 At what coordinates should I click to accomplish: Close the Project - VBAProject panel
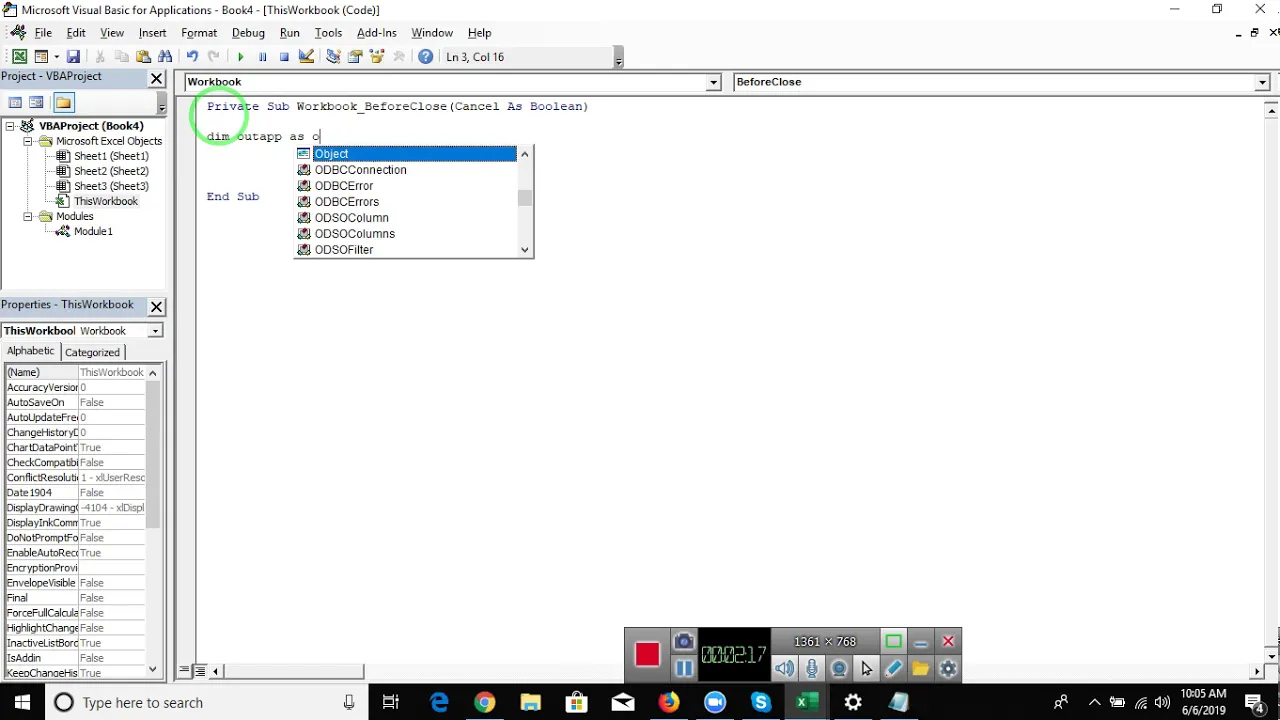tap(157, 78)
